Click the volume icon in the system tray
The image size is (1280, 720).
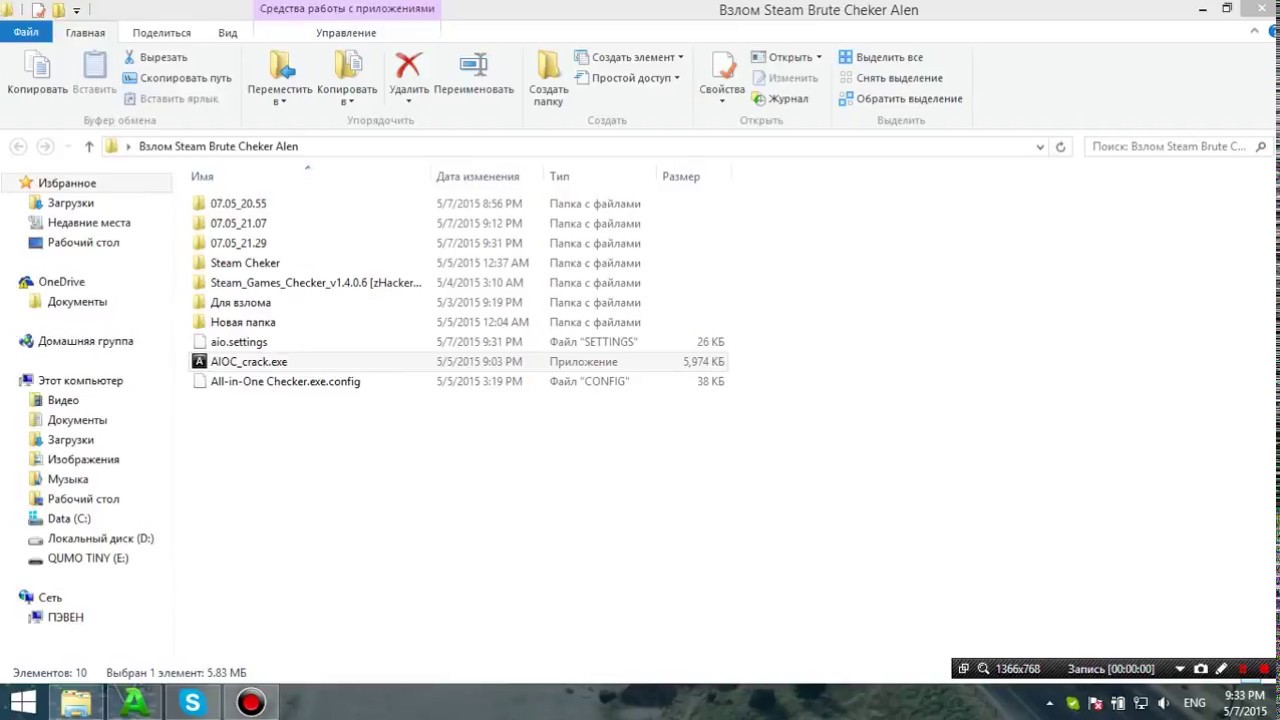click(1163, 703)
